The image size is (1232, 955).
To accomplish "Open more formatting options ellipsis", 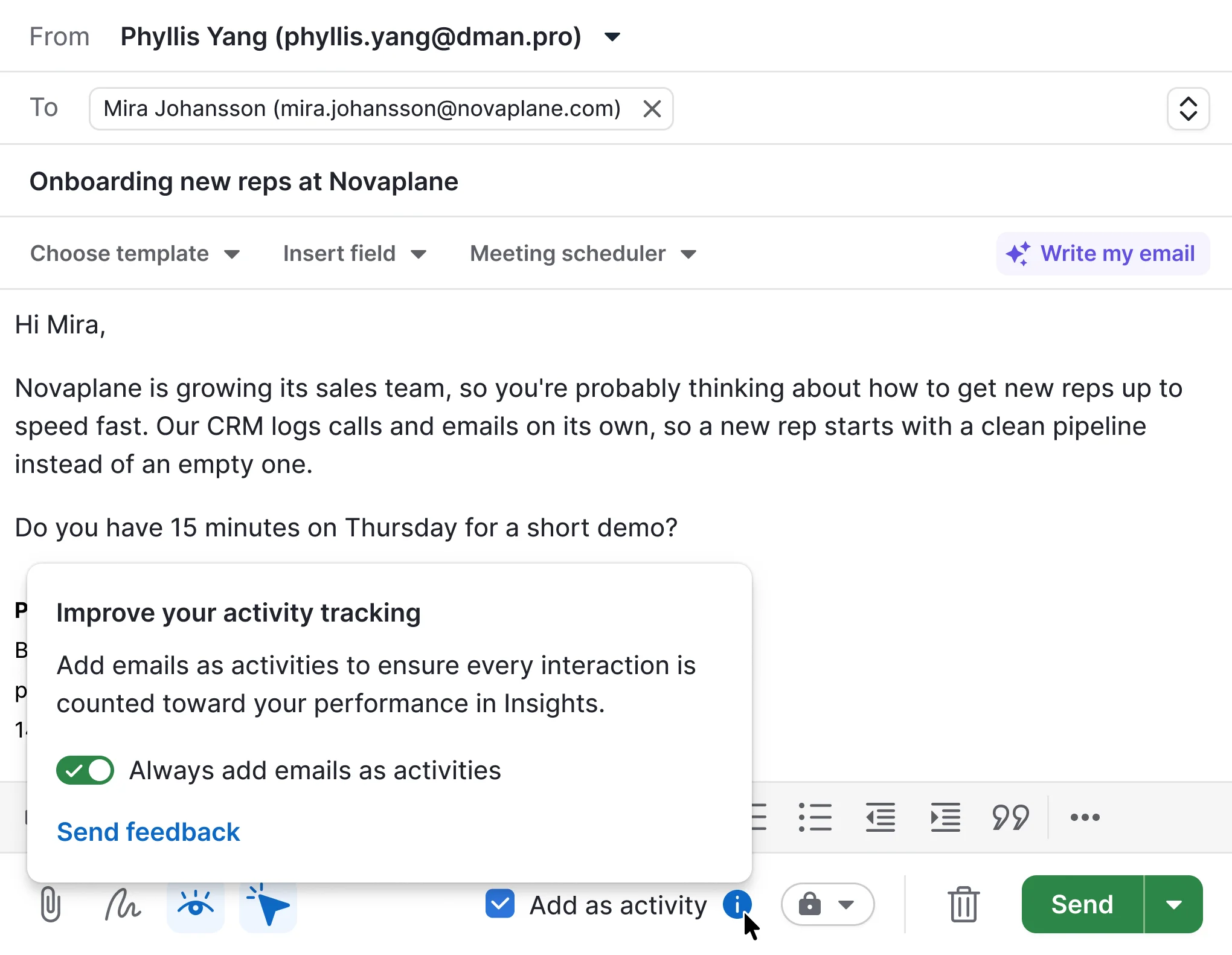I will click(x=1085, y=817).
